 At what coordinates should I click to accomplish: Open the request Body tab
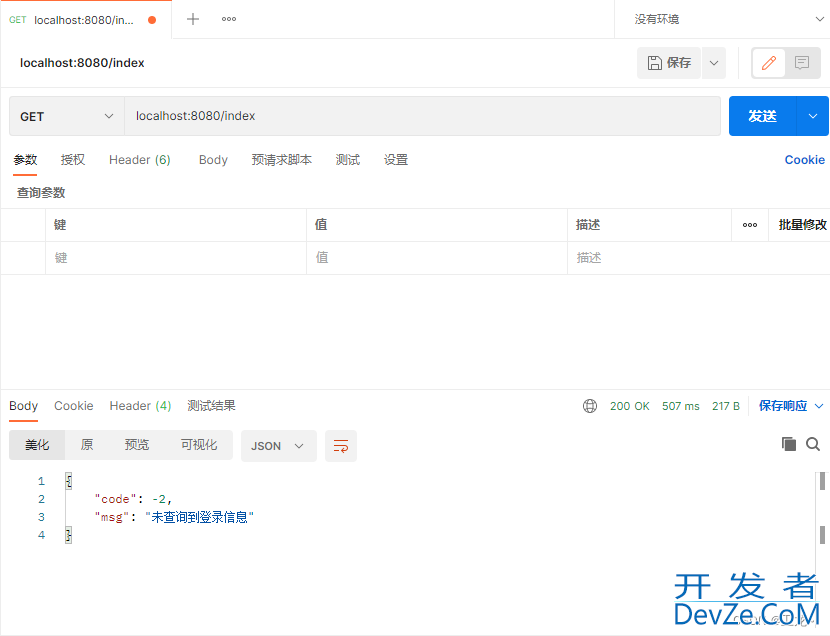tap(213, 160)
